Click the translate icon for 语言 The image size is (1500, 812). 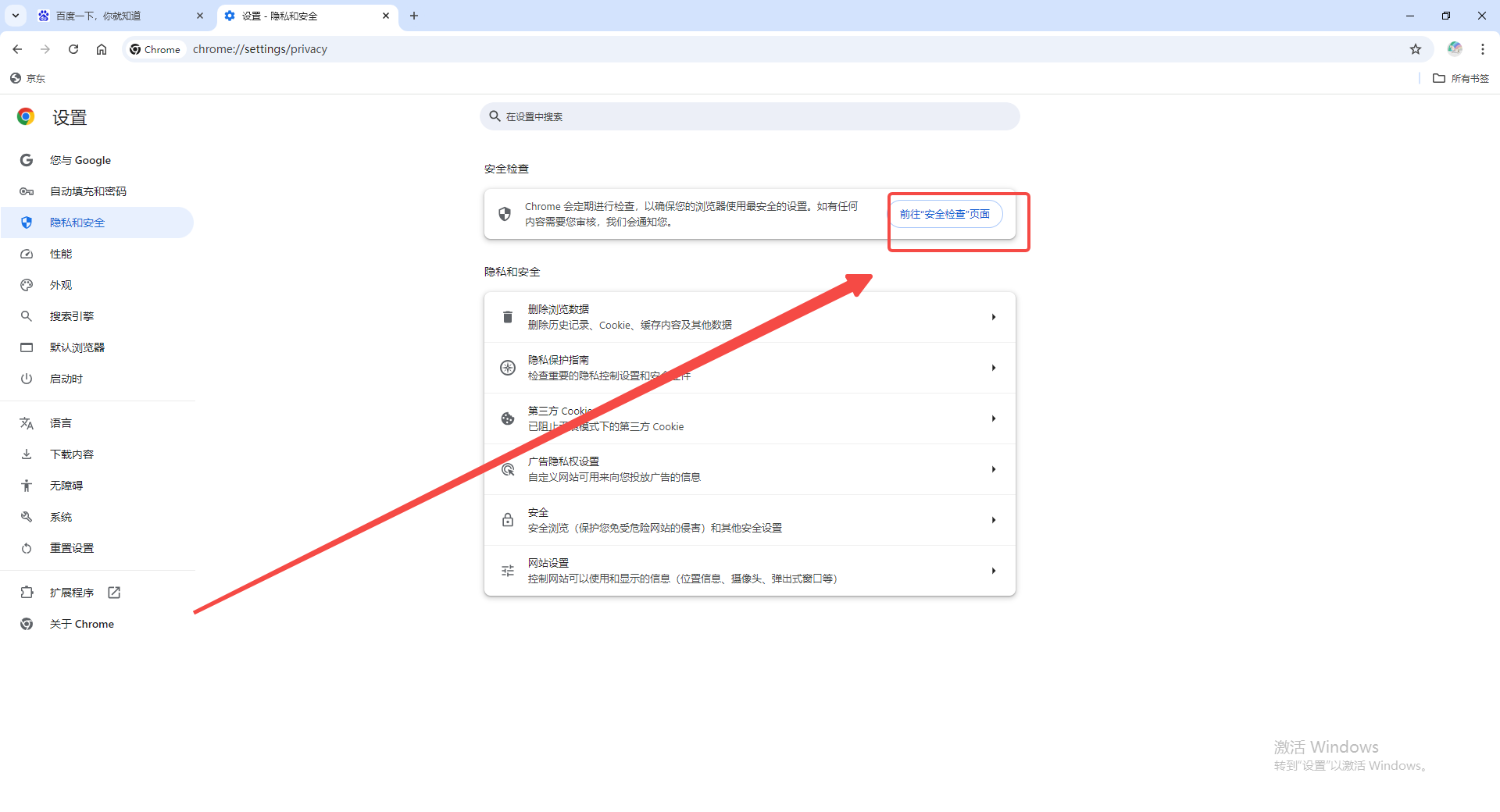(x=27, y=423)
